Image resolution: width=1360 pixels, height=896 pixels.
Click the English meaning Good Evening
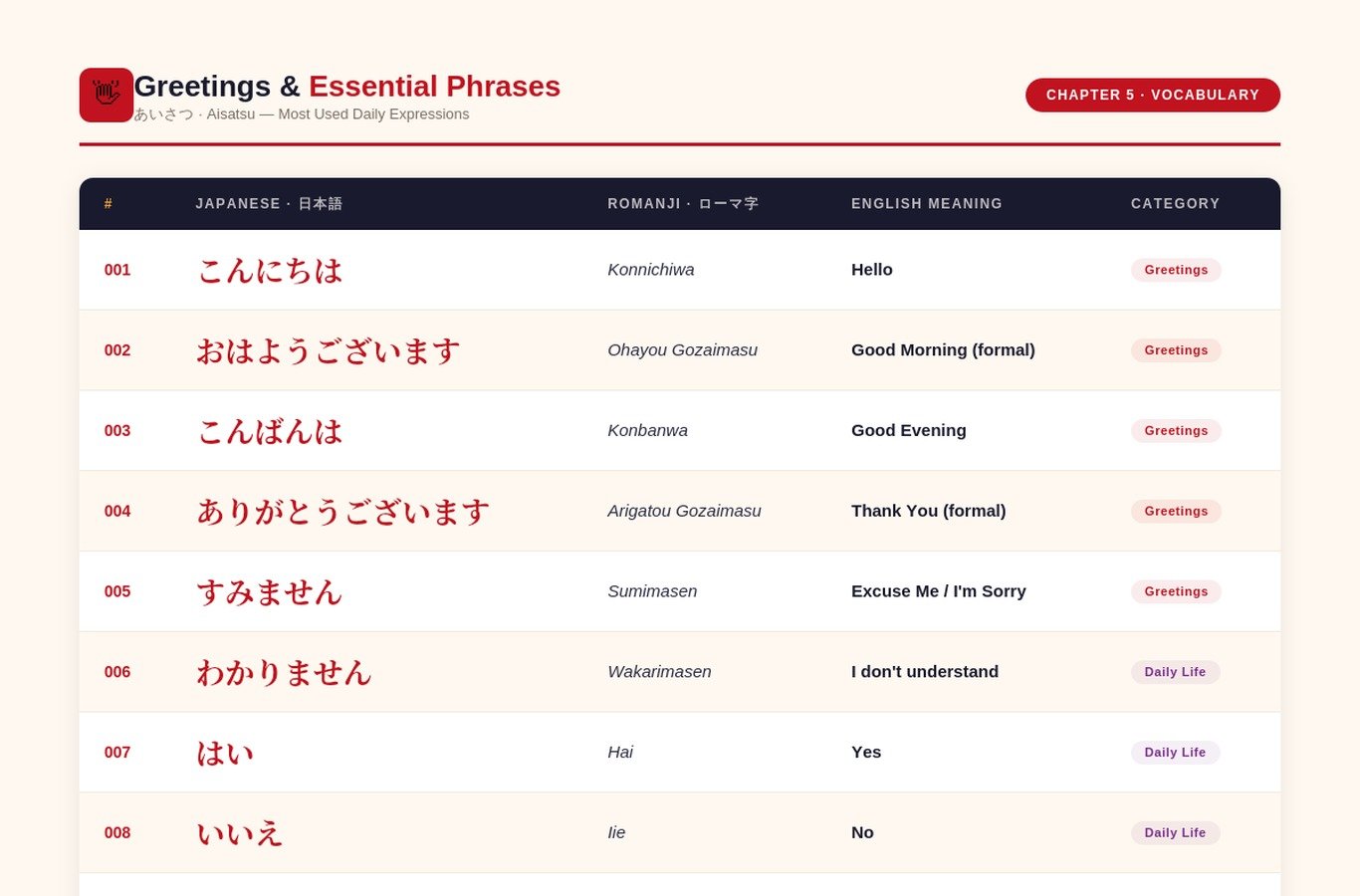(x=908, y=430)
